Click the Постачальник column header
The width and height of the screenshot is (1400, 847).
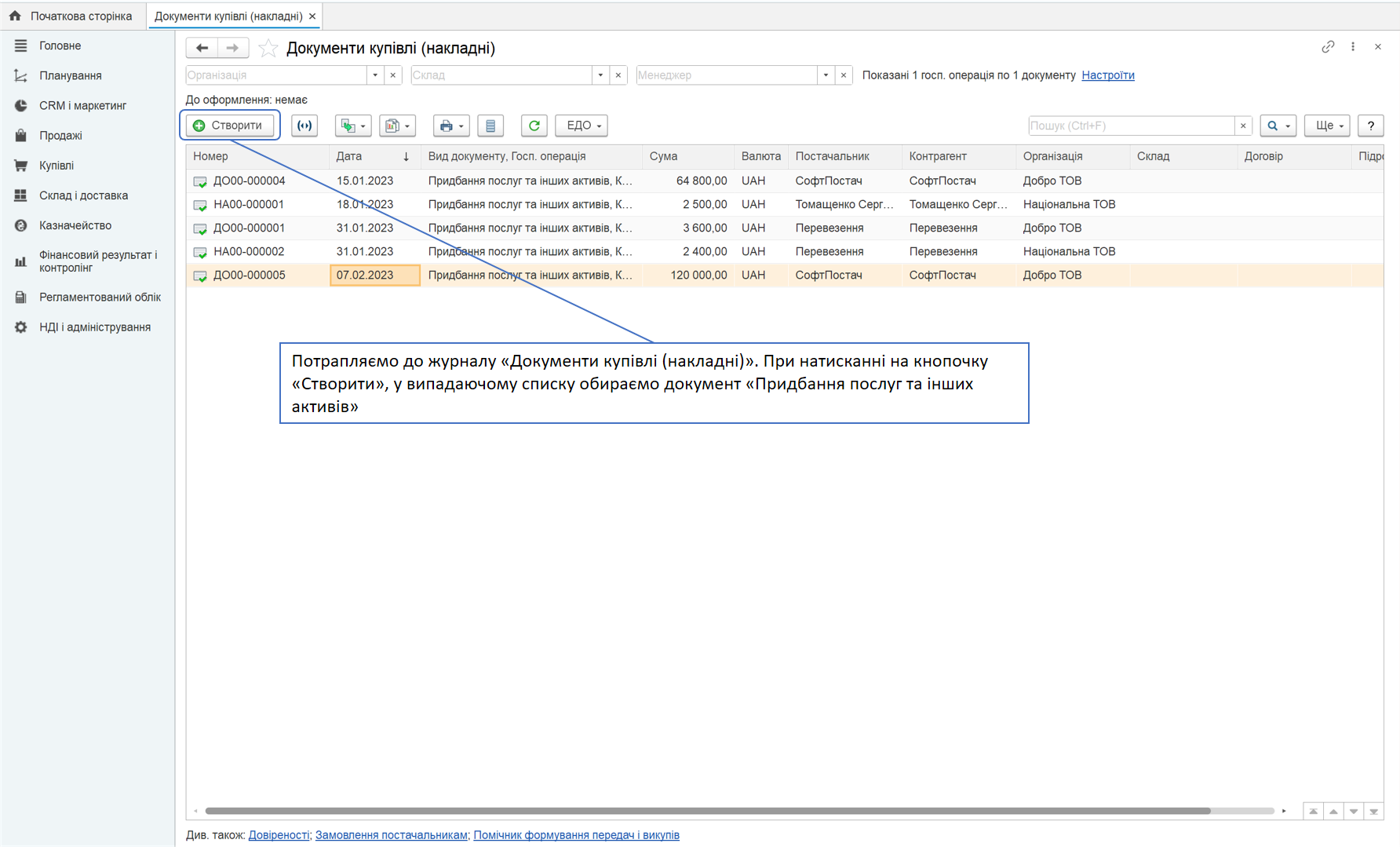tap(844, 156)
